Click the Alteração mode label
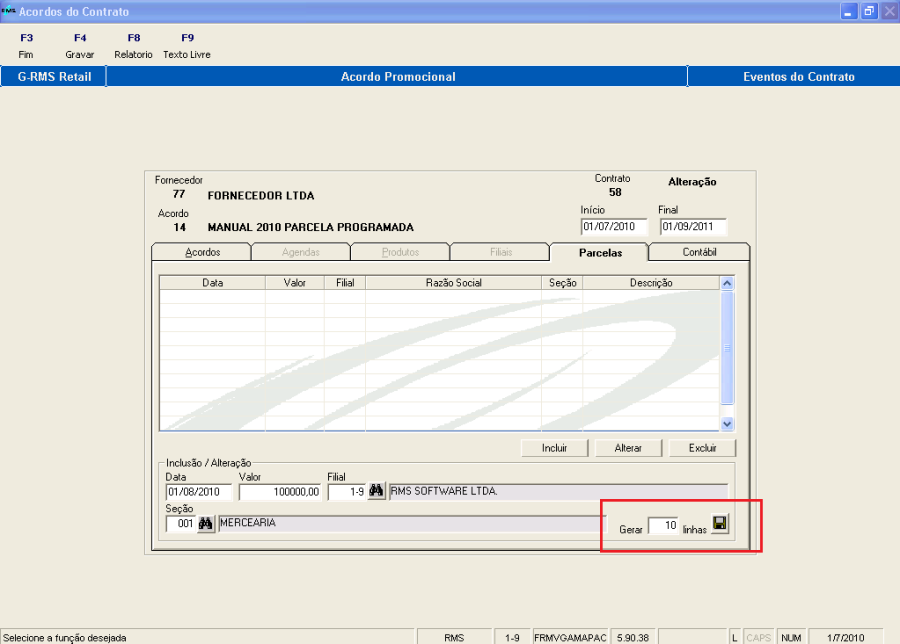This screenshot has width=900, height=644. (x=692, y=182)
